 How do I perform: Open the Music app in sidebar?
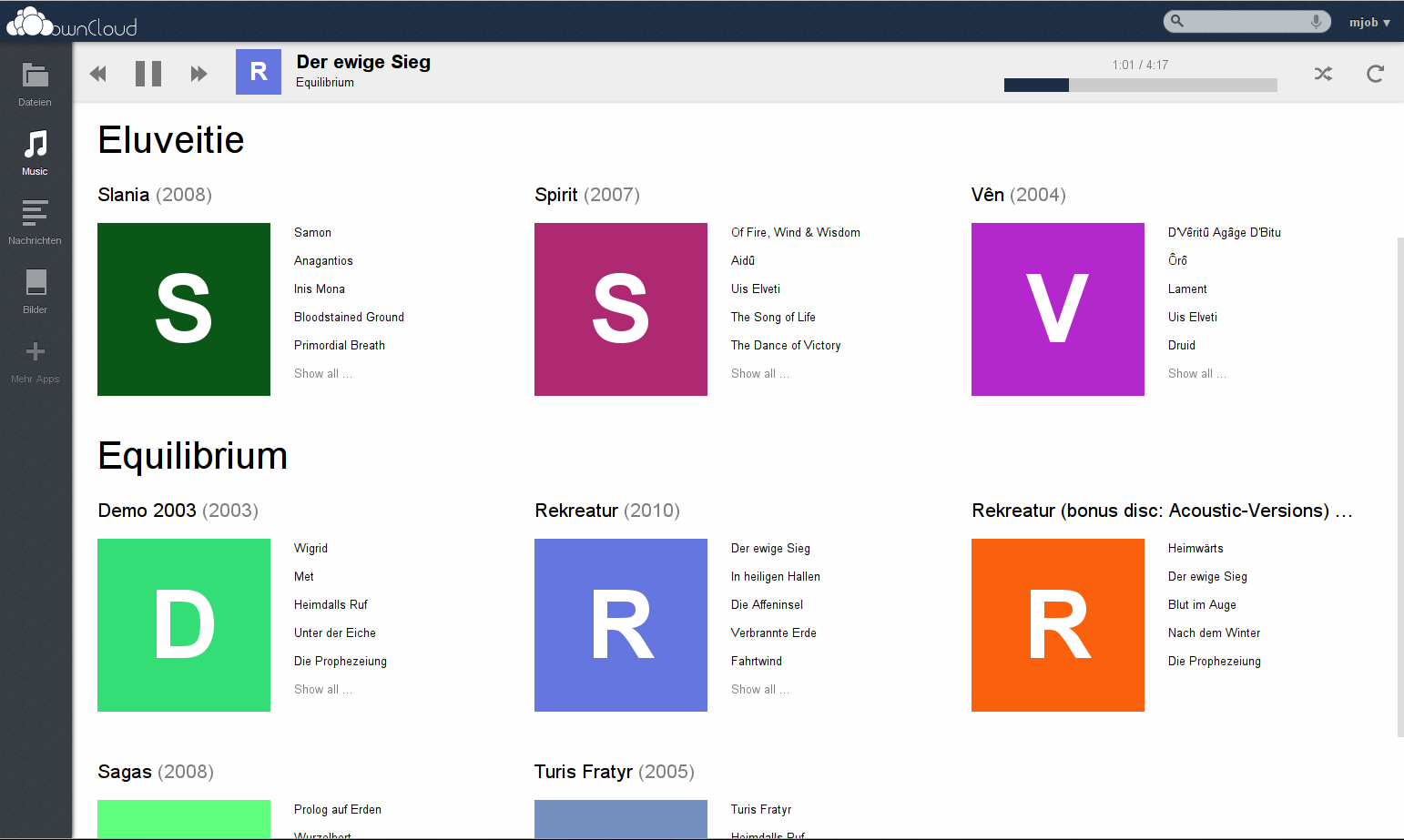tap(36, 153)
